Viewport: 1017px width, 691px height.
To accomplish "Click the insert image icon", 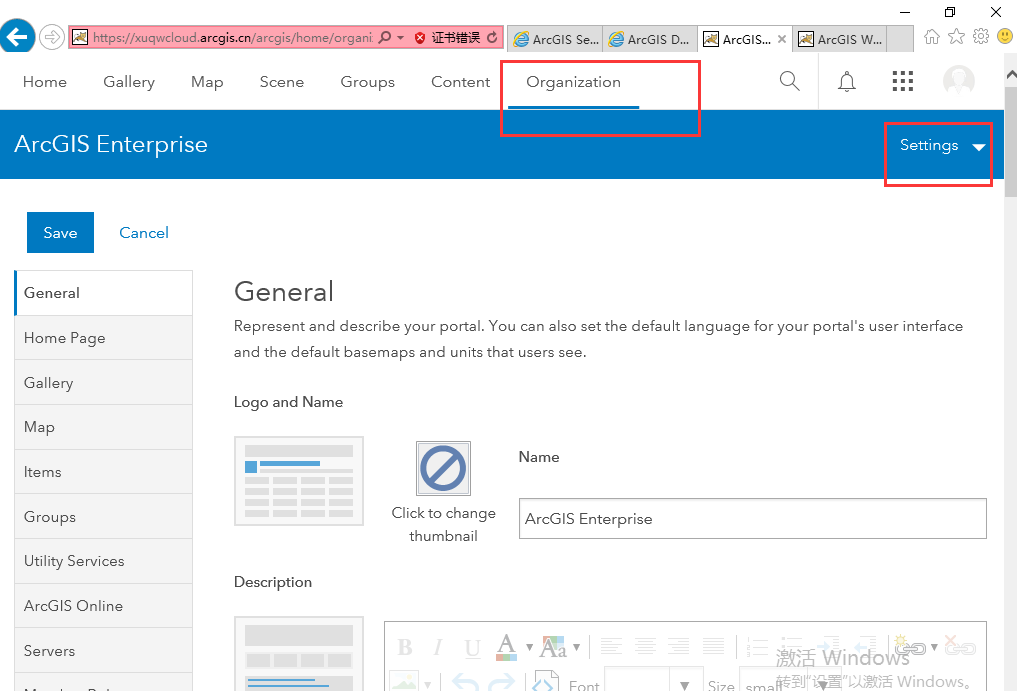I will click(x=404, y=681).
